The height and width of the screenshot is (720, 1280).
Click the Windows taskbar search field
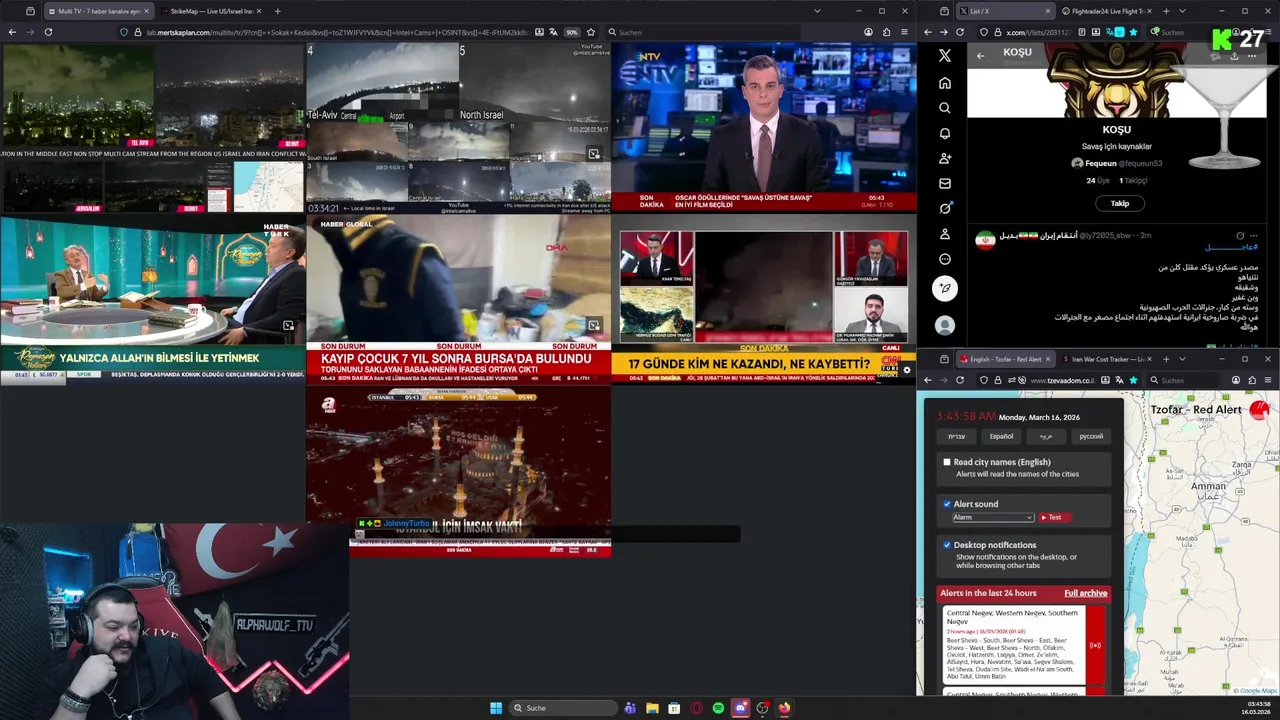(x=563, y=708)
